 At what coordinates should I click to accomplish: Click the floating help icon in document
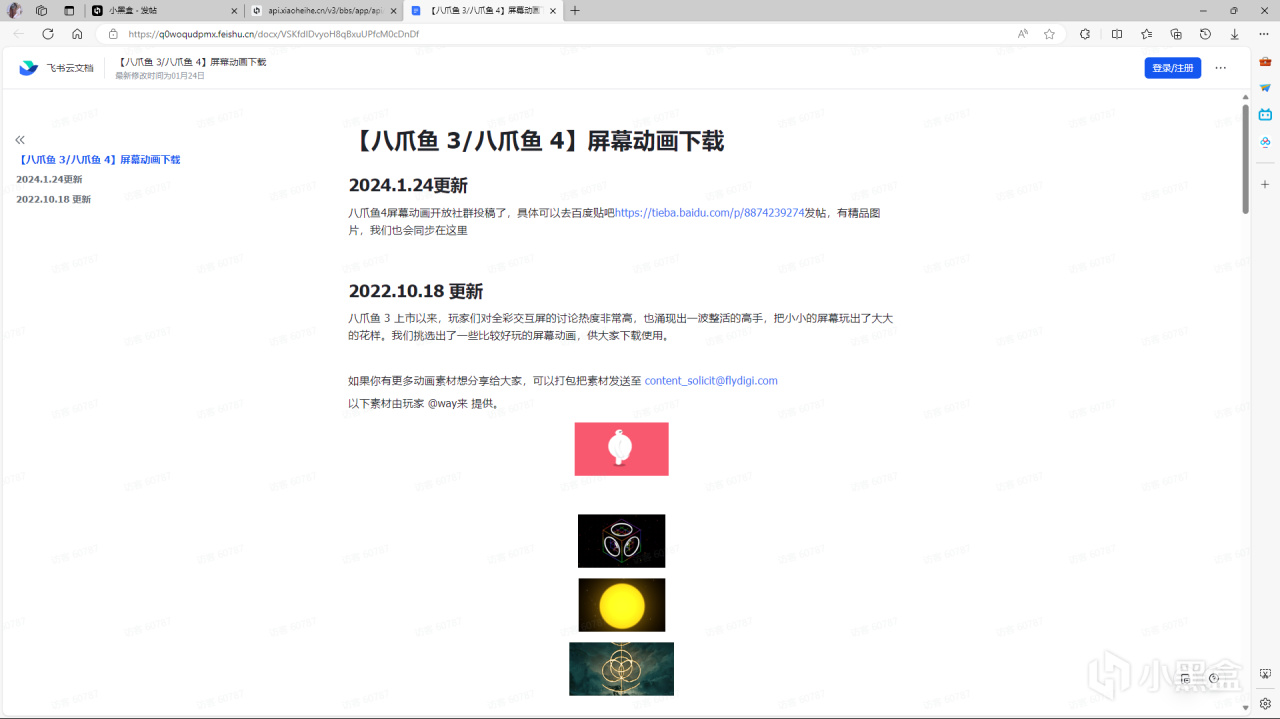pyautogui.click(x=1214, y=678)
